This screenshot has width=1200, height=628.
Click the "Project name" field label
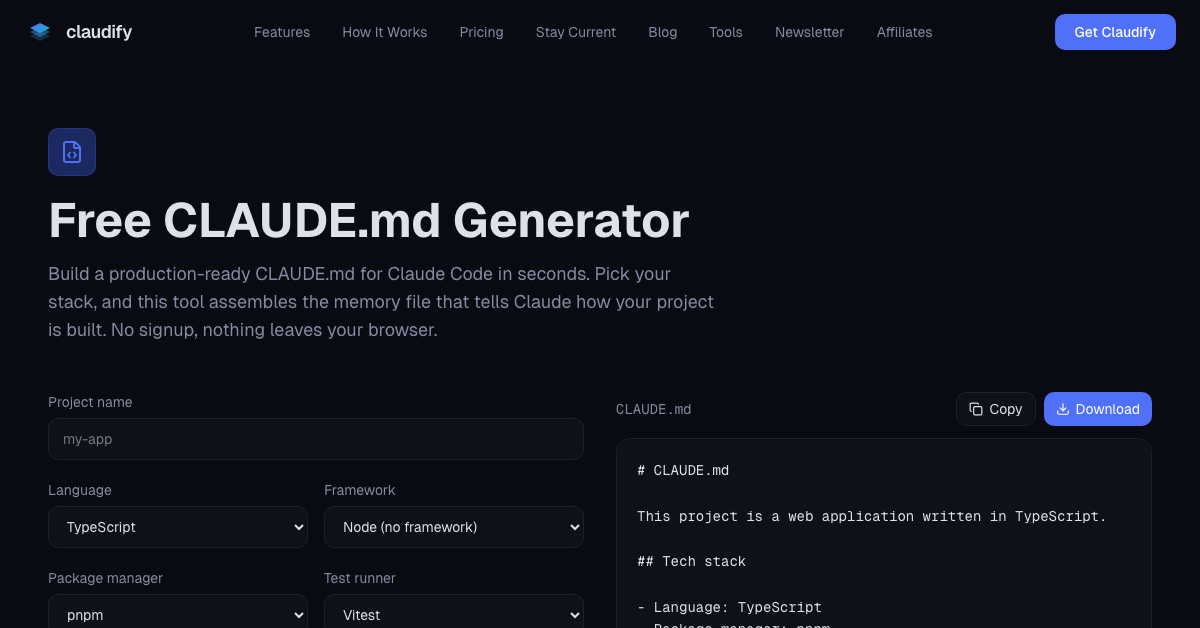tap(90, 402)
